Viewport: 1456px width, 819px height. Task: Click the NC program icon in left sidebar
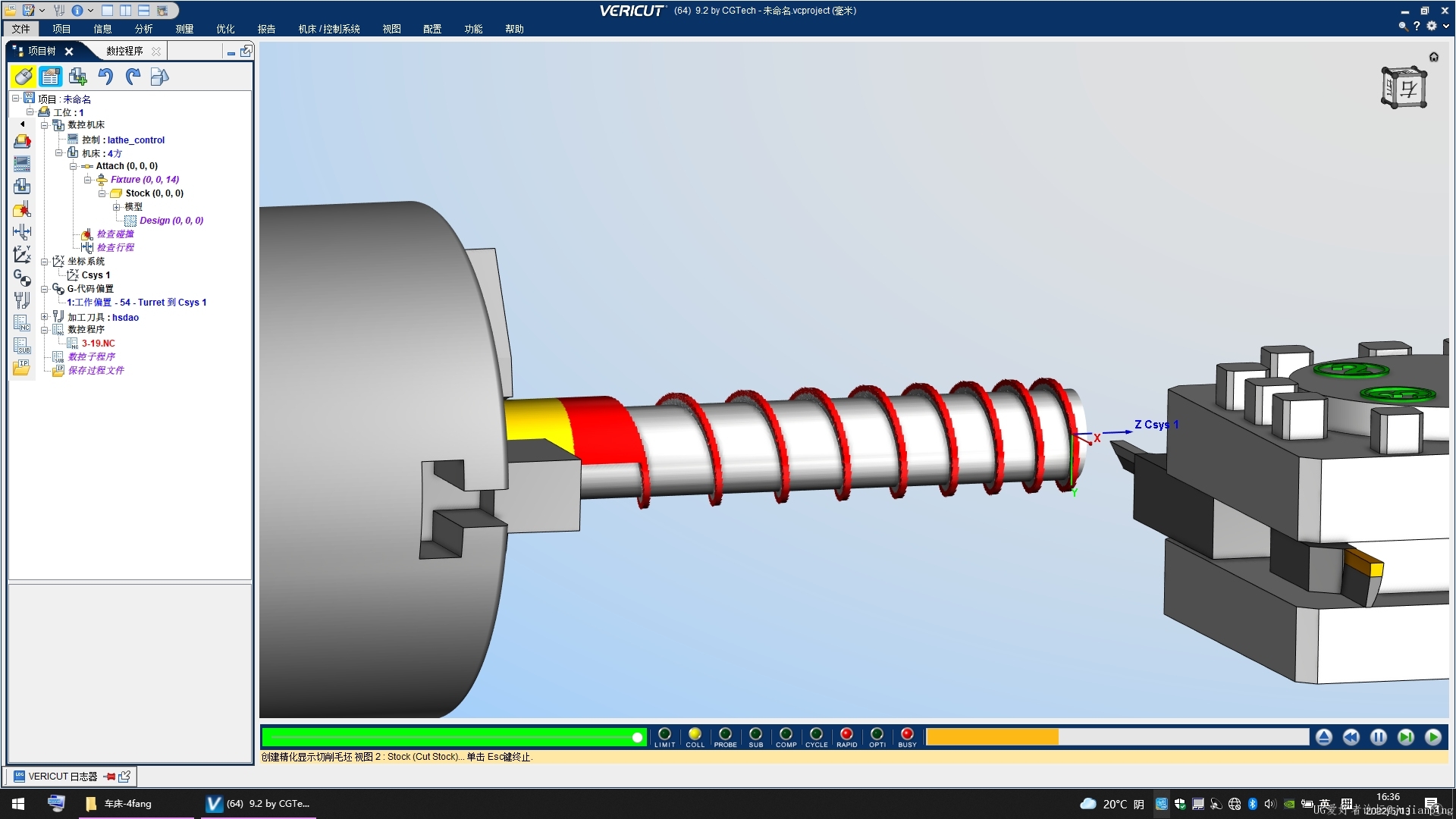[22, 323]
